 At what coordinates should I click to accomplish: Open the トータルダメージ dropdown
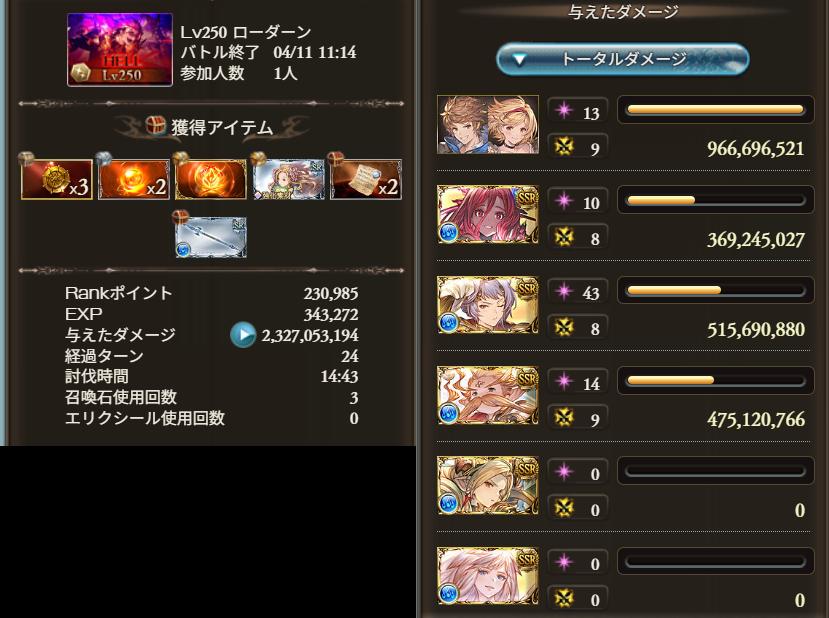[x=622, y=59]
